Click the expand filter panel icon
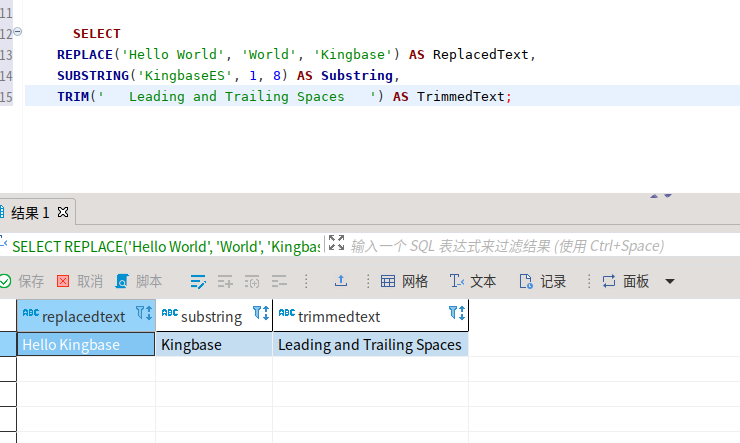Screen dimensions: 740x443 (336, 244)
